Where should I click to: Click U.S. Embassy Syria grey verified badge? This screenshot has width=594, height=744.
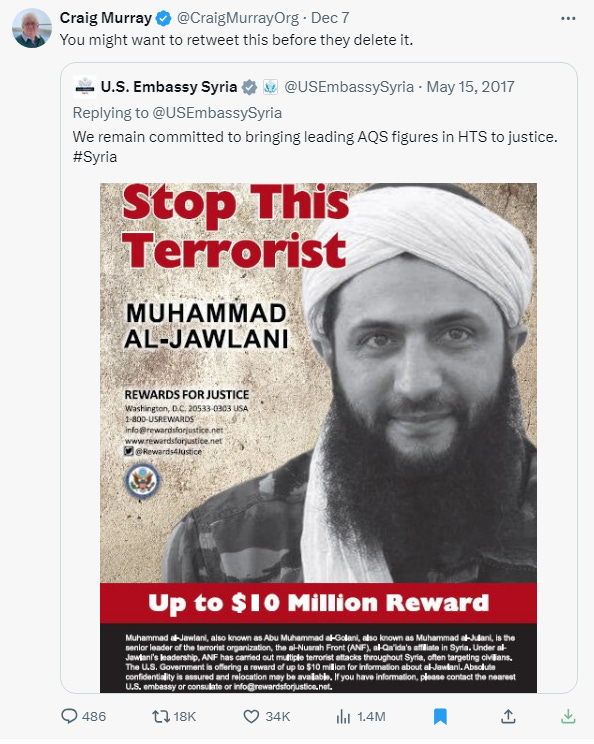pos(249,87)
